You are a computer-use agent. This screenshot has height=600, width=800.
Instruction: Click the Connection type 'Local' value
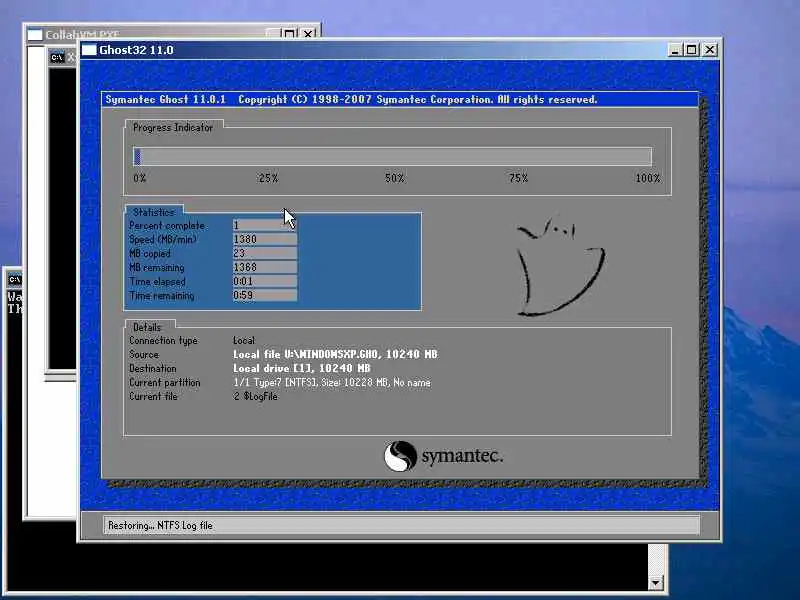(244, 340)
